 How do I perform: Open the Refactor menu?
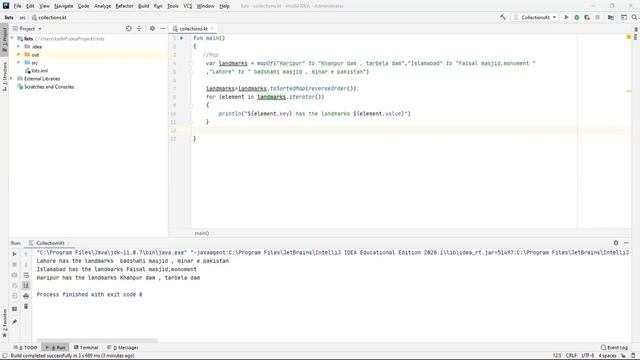click(x=124, y=6)
